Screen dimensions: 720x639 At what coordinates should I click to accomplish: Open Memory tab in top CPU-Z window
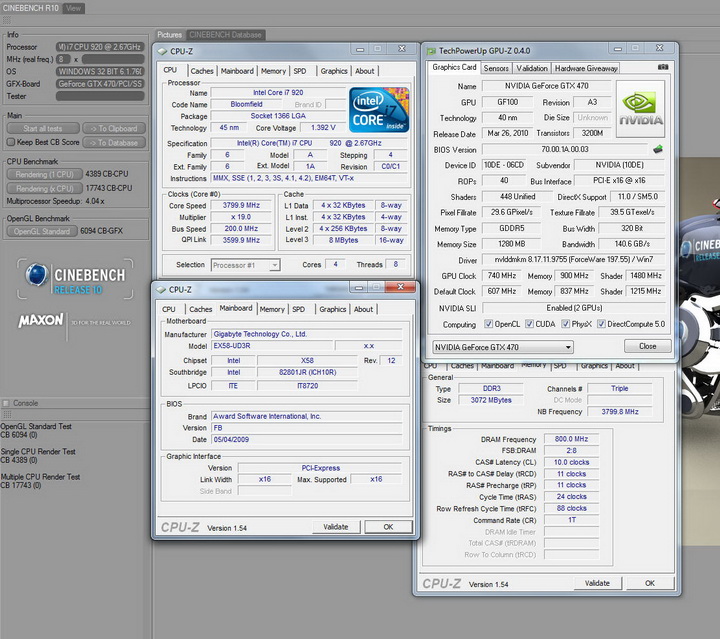point(273,71)
